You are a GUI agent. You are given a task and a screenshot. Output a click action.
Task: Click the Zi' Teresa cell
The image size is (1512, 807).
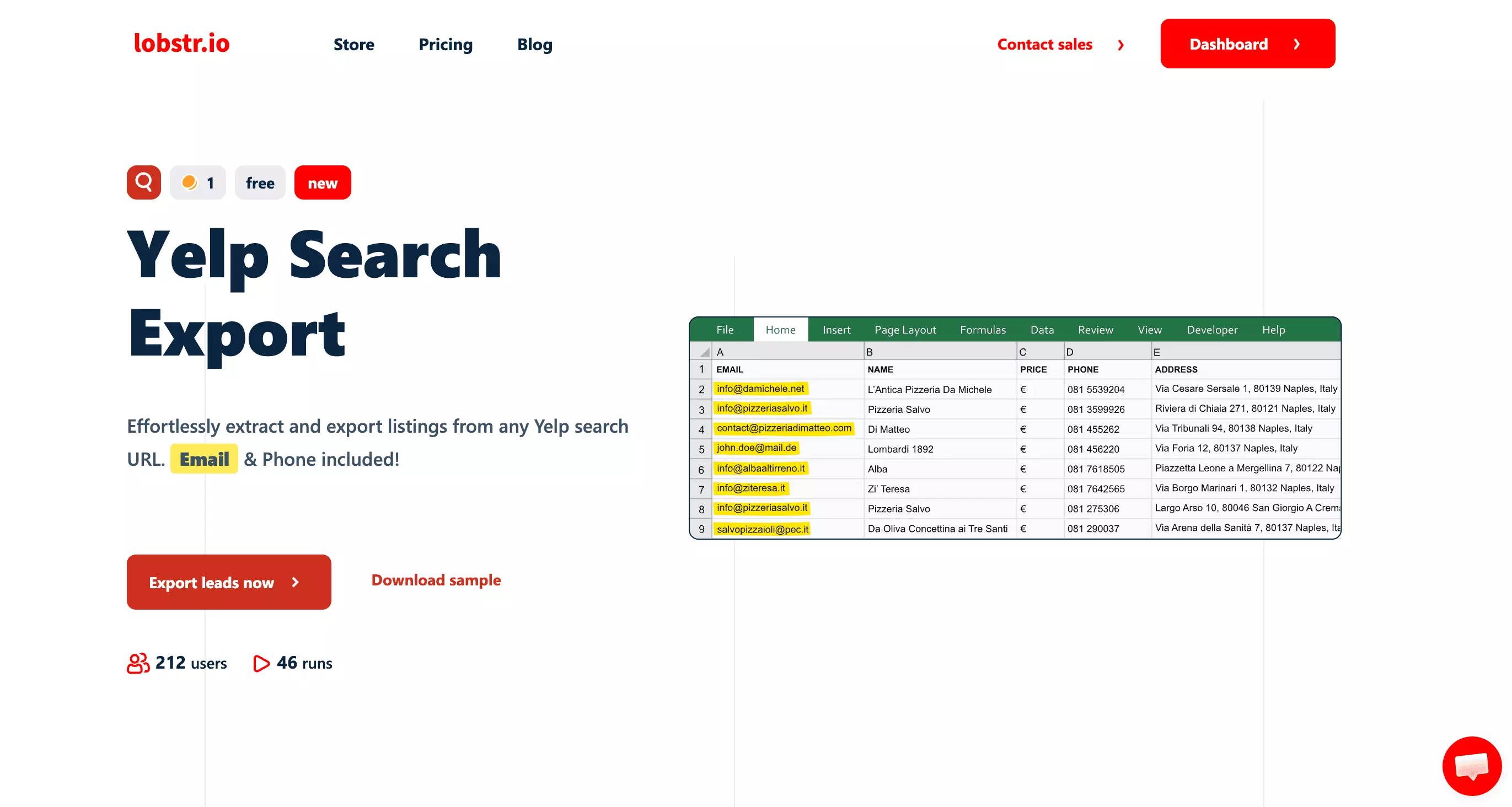(x=940, y=489)
